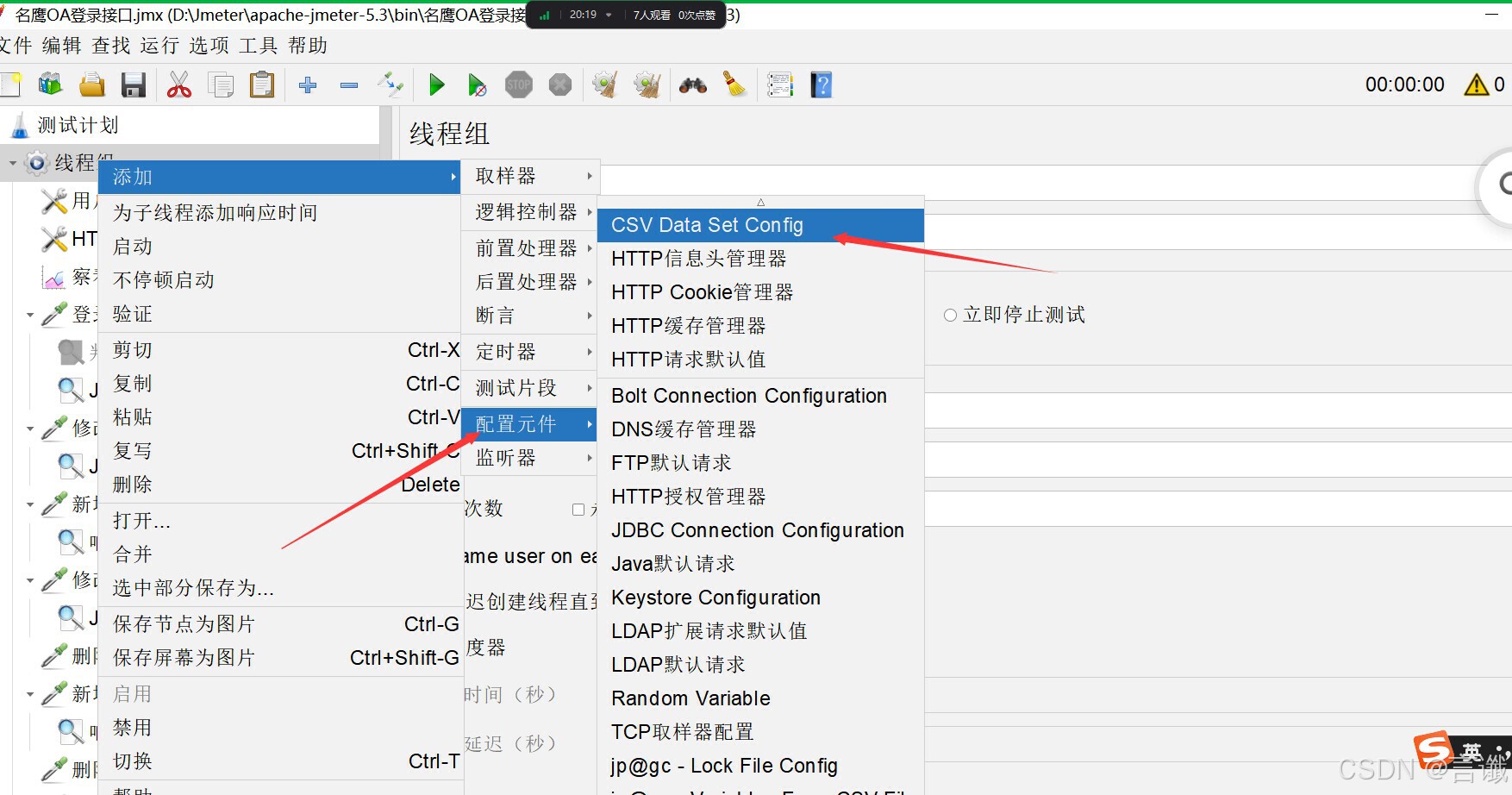Choose 剪切 in the context menu

(x=280, y=350)
